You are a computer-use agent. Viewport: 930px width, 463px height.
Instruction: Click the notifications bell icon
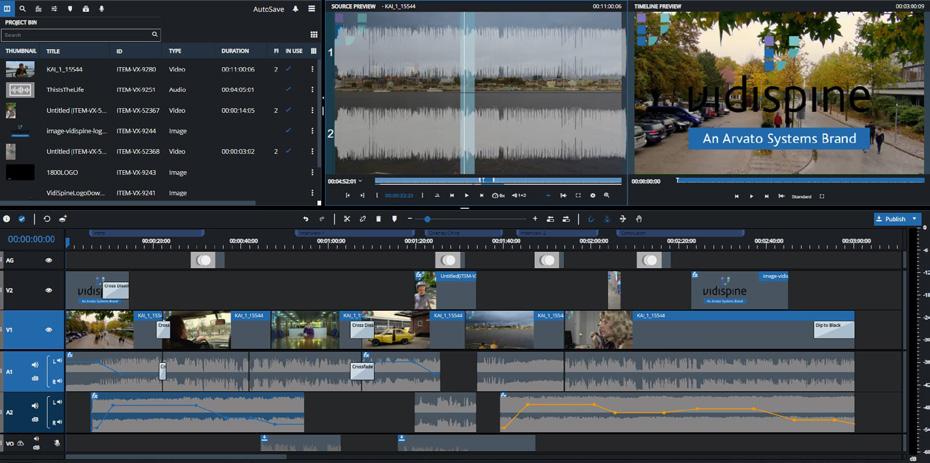pos(295,8)
